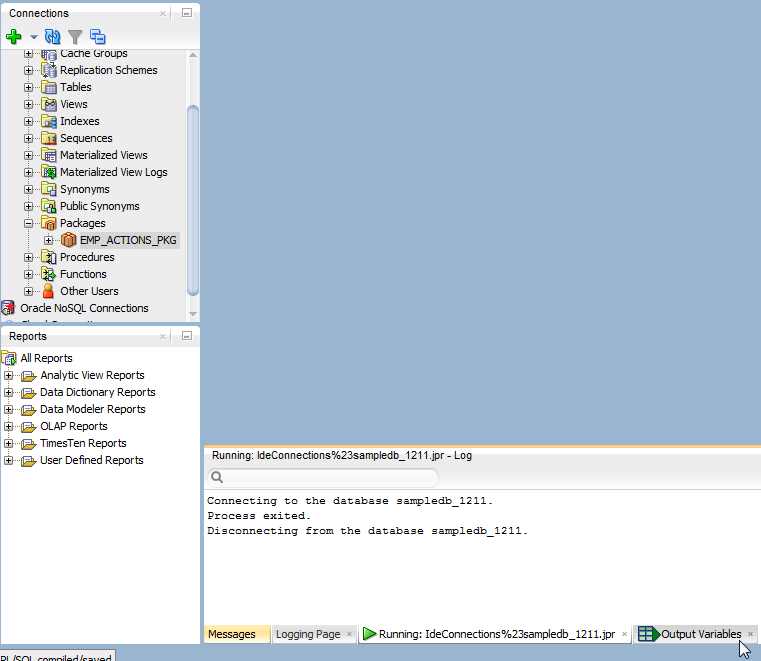Expand TimesTen Reports folder
The width and height of the screenshot is (761, 661).
pyautogui.click(x=9, y=444)
